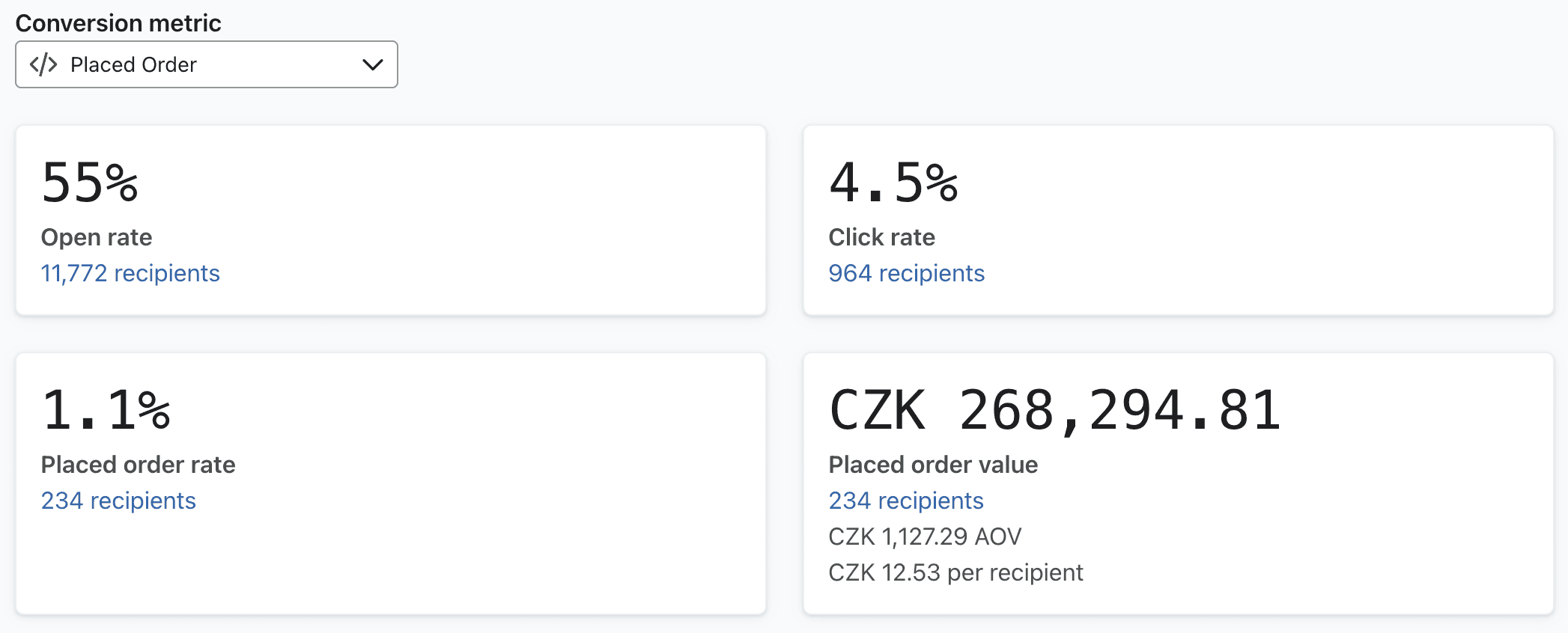Click the CZK 268,294.81 order value
This screenshot has width=1568, height=633.
click(1055, 410)
